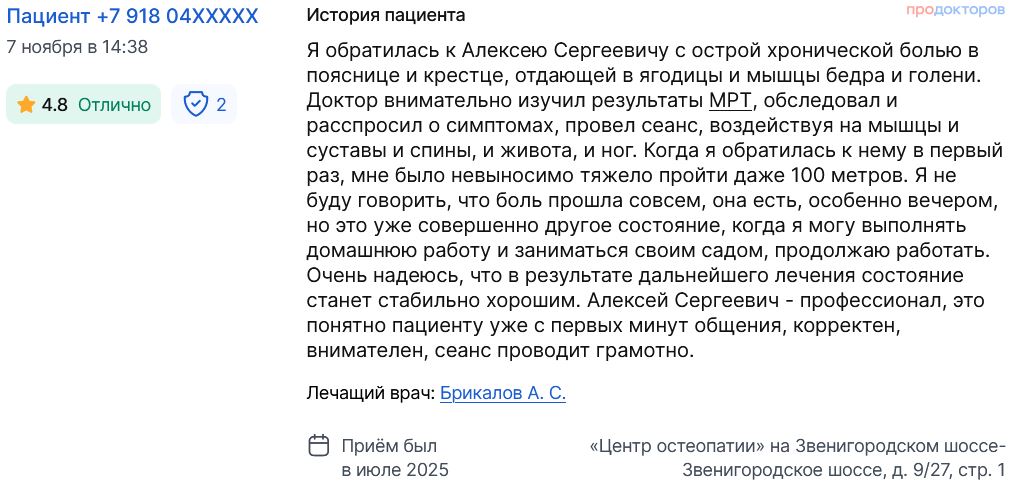The width and height of the screenshot is (1014, 490).
Task: Click the address Звенигородское шоссе, д. 9/27
Action: click(843, 470)
